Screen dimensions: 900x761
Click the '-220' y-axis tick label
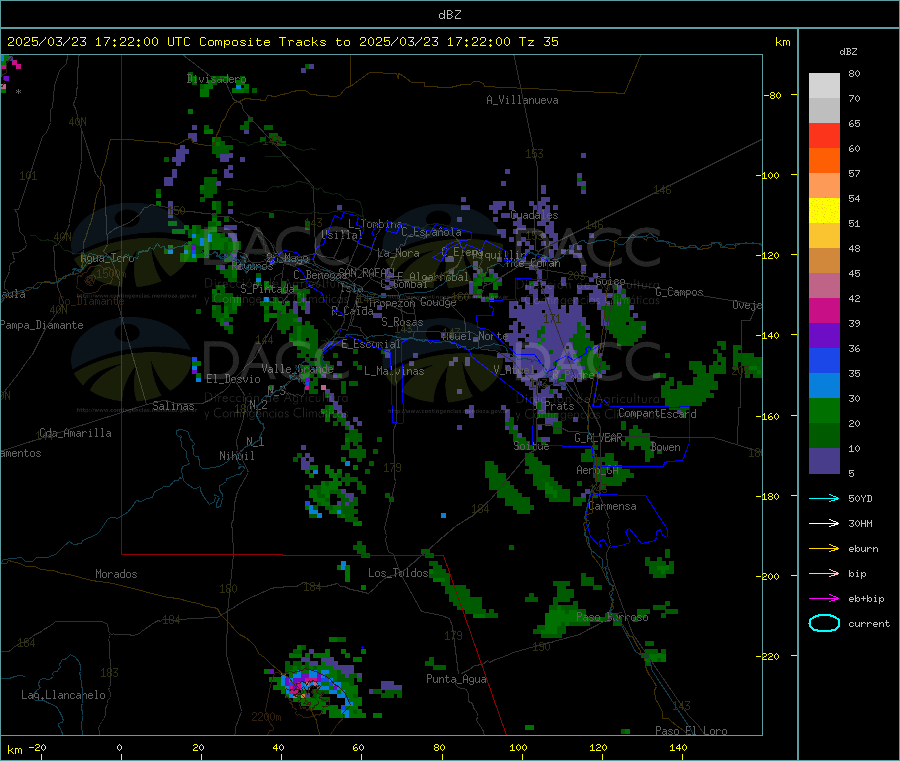pos(770,657)
